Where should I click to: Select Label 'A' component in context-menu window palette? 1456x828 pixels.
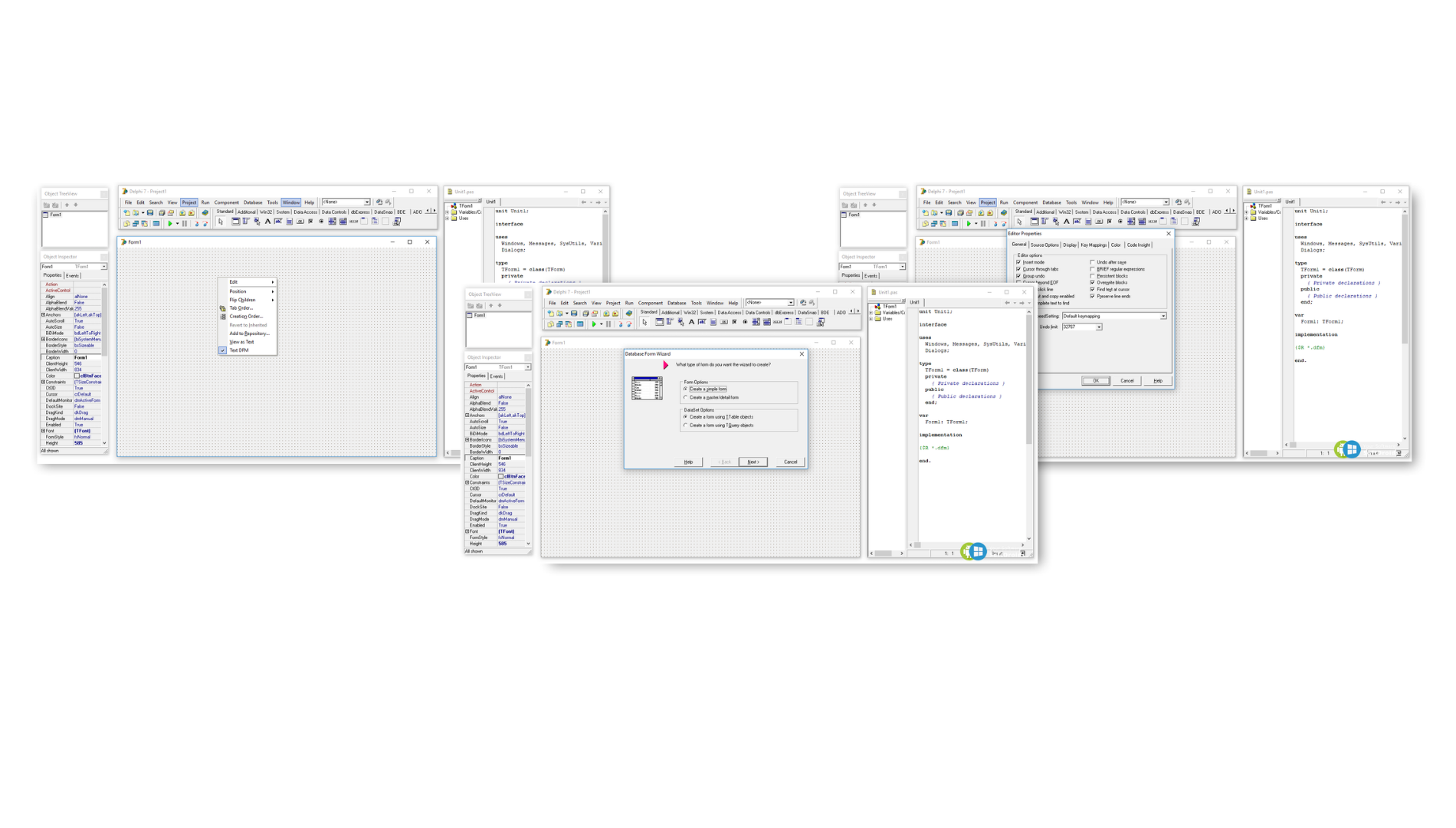click(x=267, y=221)
